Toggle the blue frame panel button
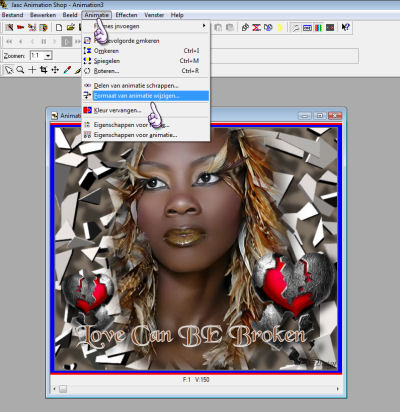 (307, 27)
